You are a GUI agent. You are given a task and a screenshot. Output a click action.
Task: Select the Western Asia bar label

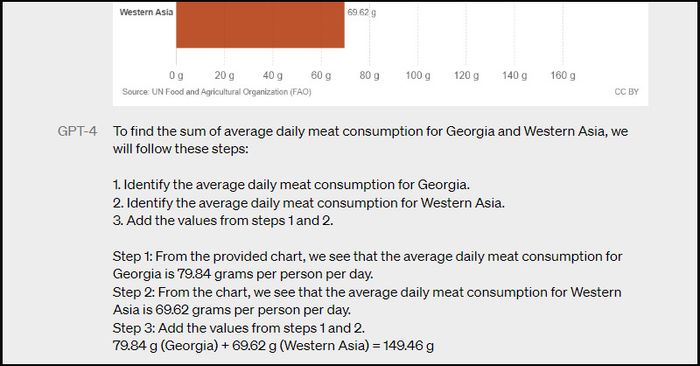pyautogui.click(x=146, y=12)
